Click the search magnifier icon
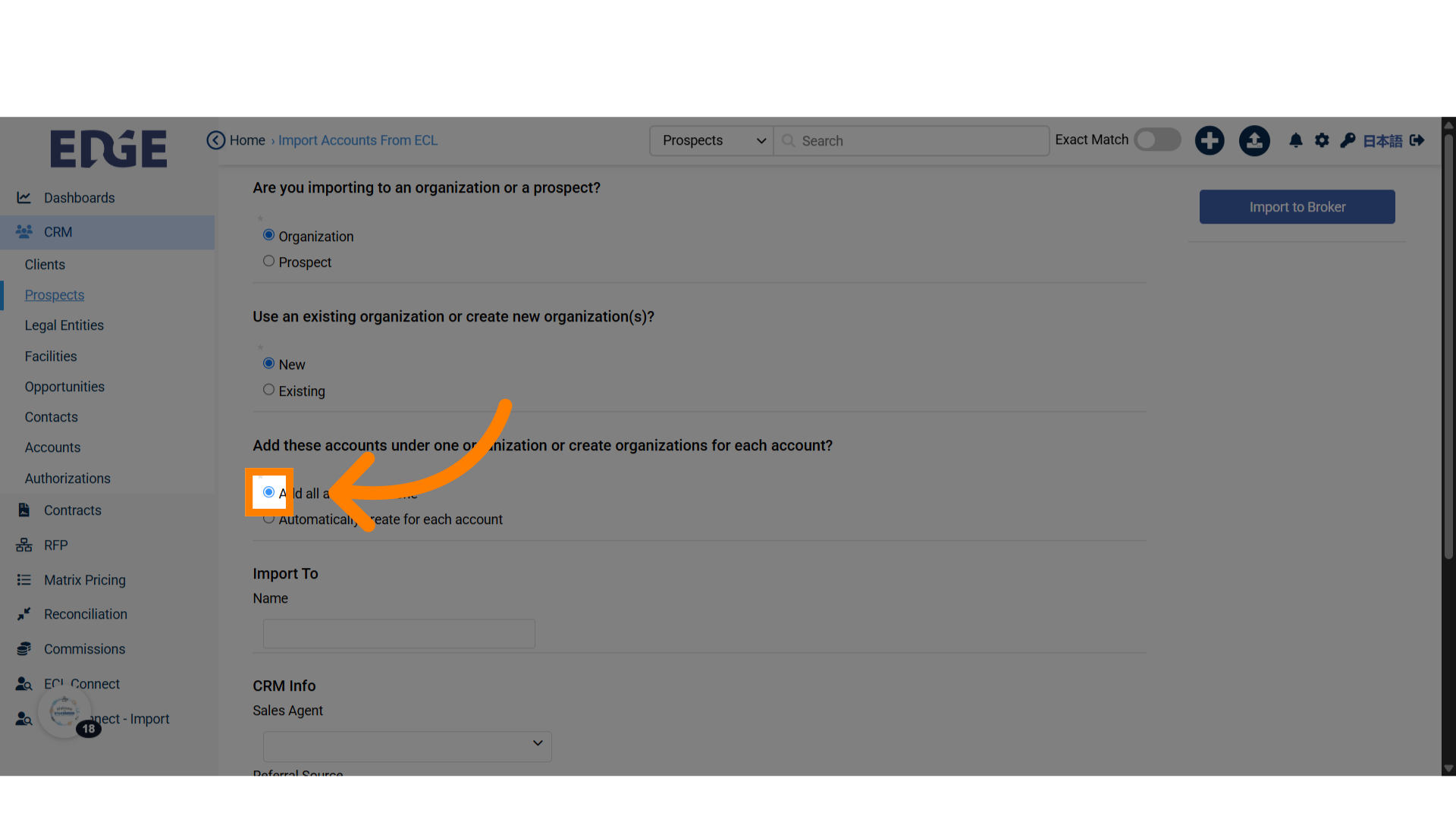This screenshot has height=819, width=1456. (789, 141)
